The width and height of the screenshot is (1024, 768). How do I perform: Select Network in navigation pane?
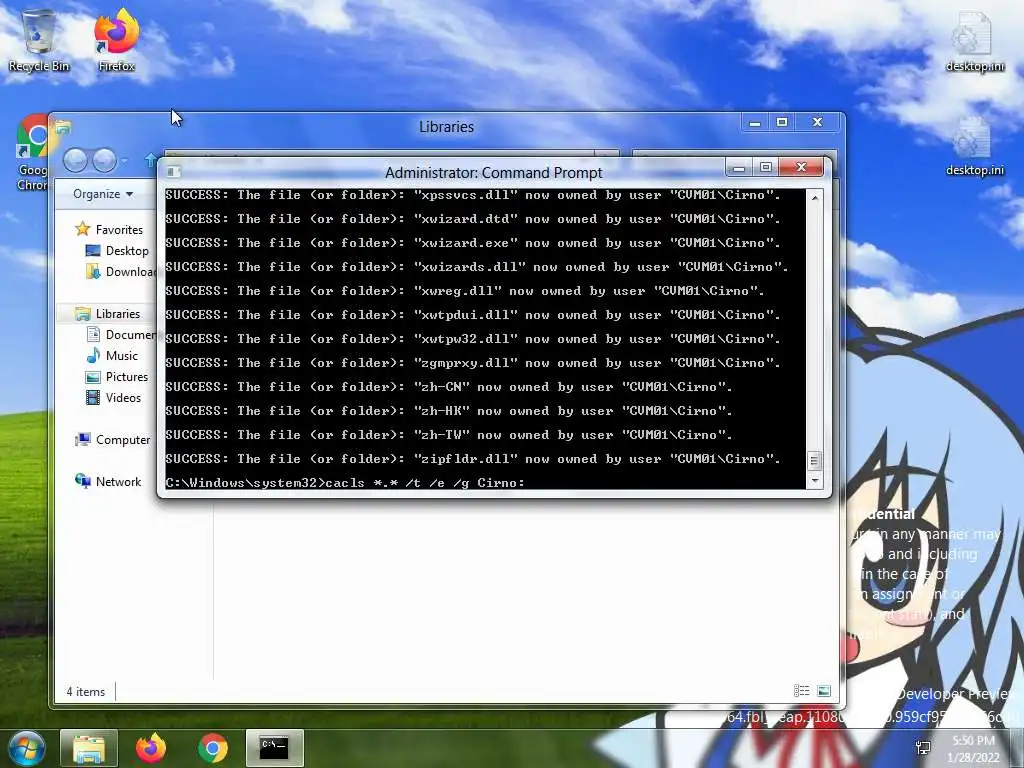(x=108, y=481)
